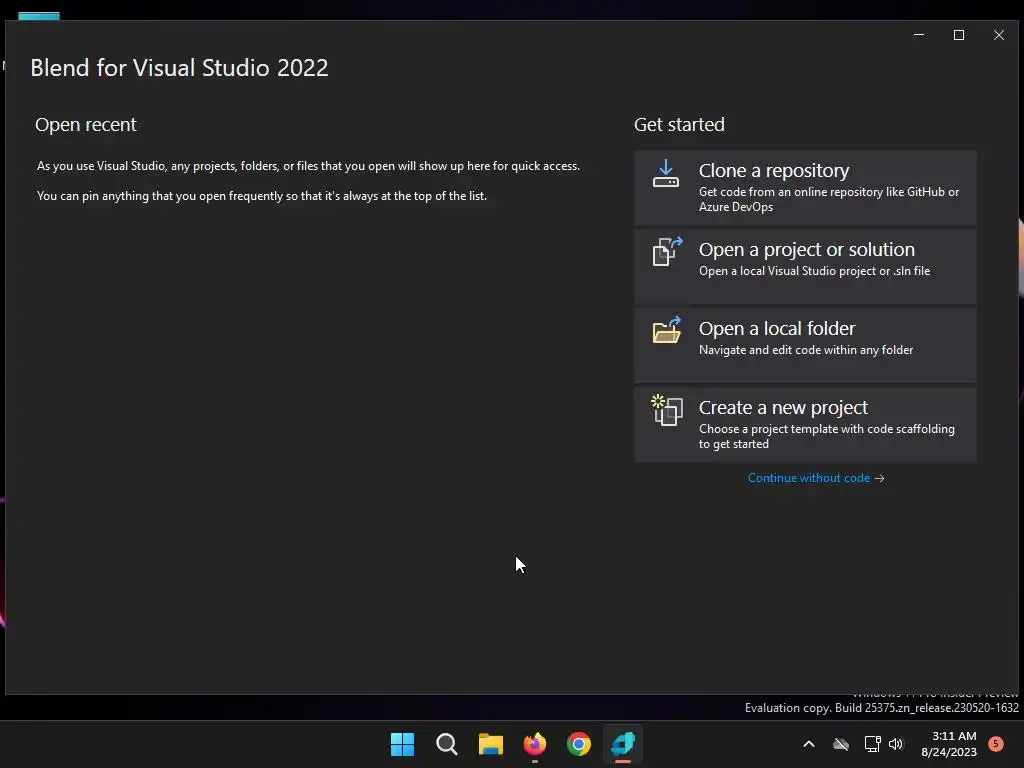Start Create a new project title
Image resolution: width=1024 pixels, height=768 pixels.
(783, 408)
